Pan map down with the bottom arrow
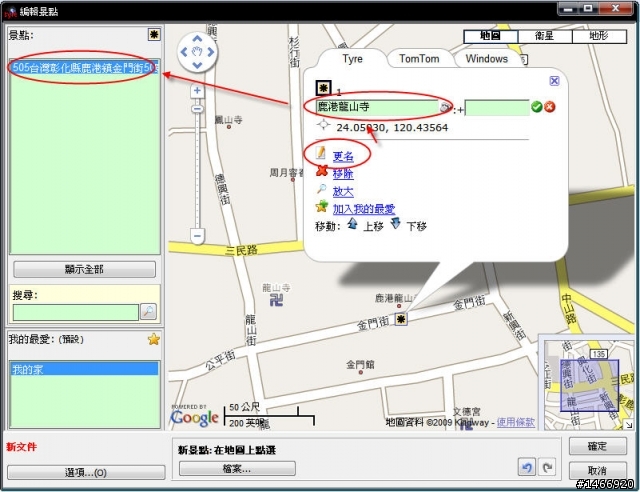 198,65
